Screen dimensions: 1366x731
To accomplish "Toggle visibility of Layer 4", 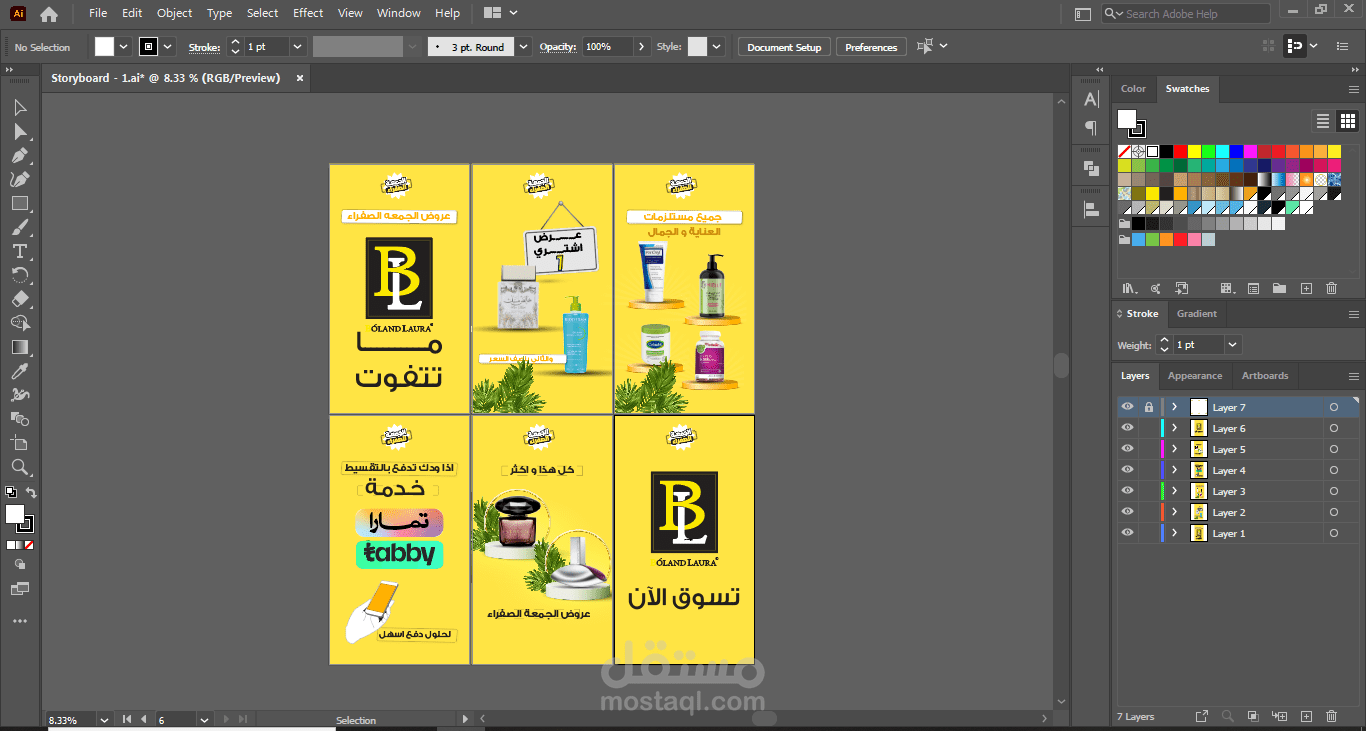I will [1127, 470].
